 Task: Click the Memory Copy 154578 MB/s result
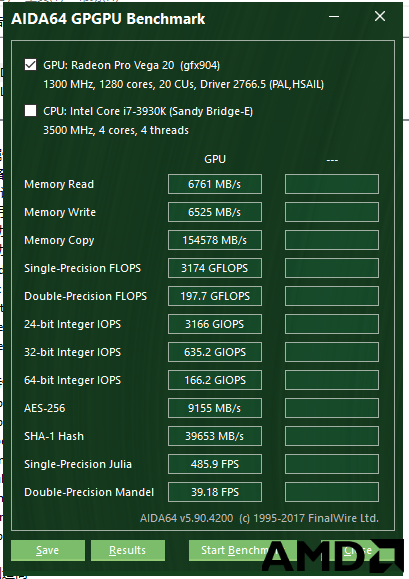coord(215,240)
